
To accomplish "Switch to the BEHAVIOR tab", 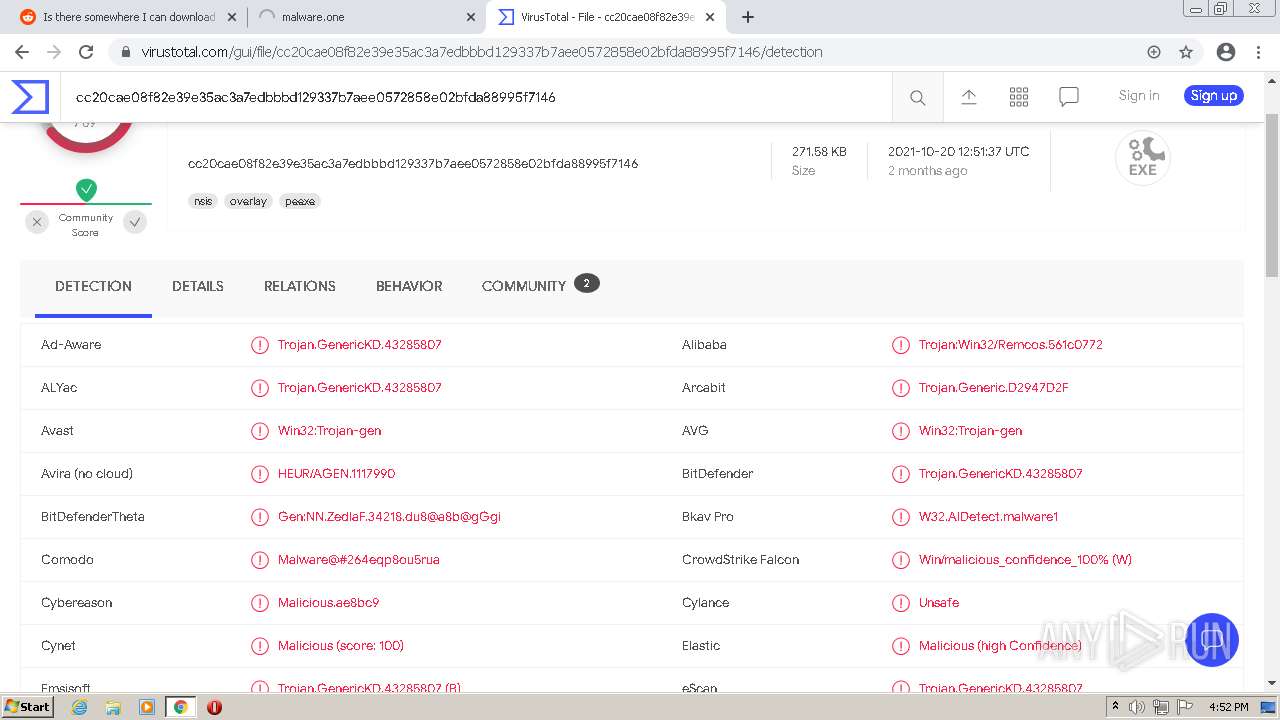I will click(x=409, y=286).
